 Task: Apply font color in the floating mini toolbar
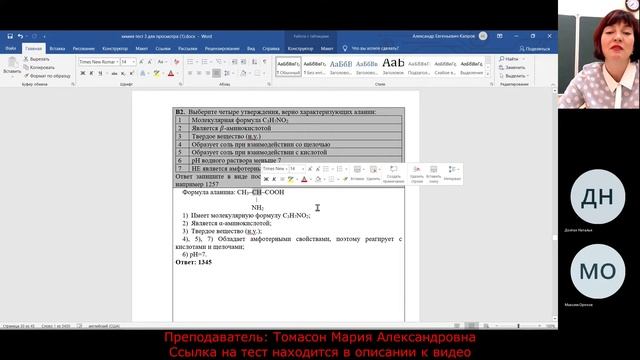point(304,179)
